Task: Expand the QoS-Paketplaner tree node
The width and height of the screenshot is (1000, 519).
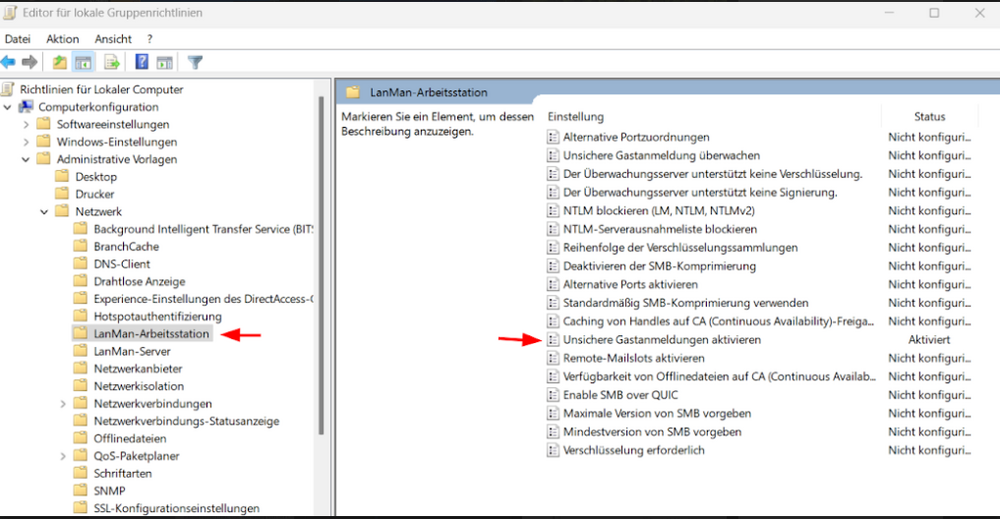Action: [x=62, y=456]
